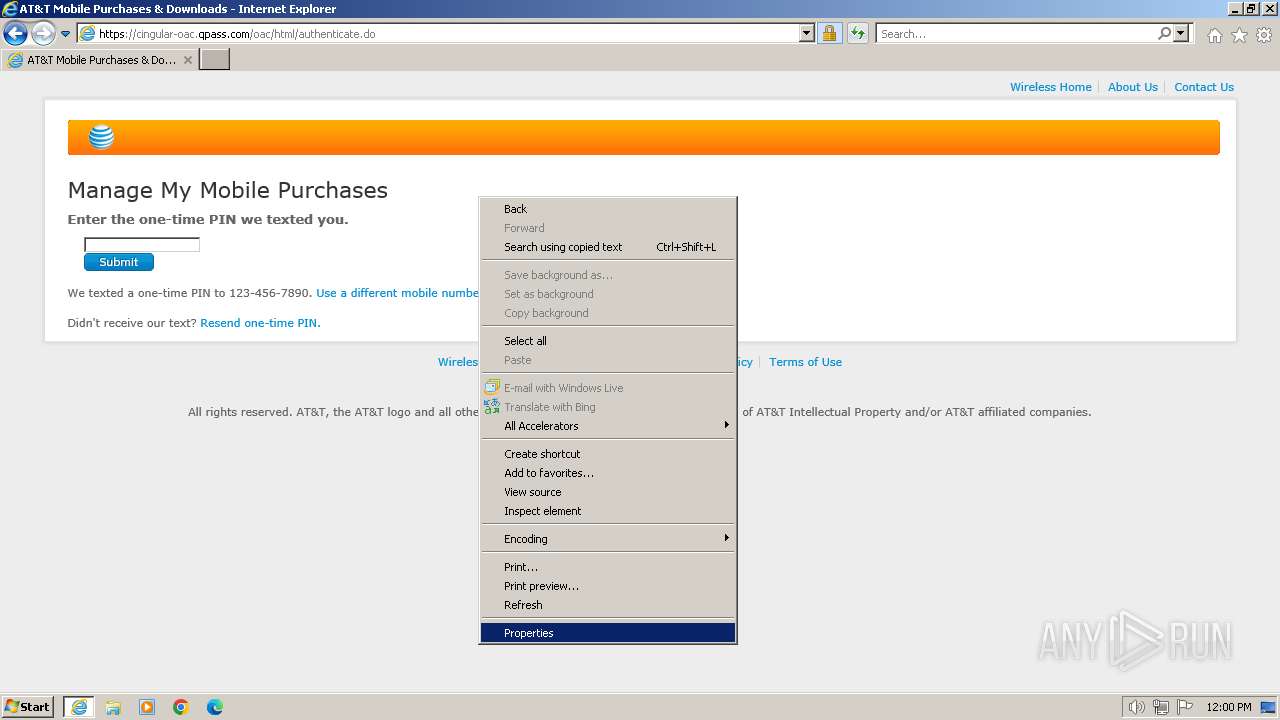Expand the All Accelerators submenu
The height and width of the screenshot is (720, 1280).
pyautogui.click(x=608, y=426)
